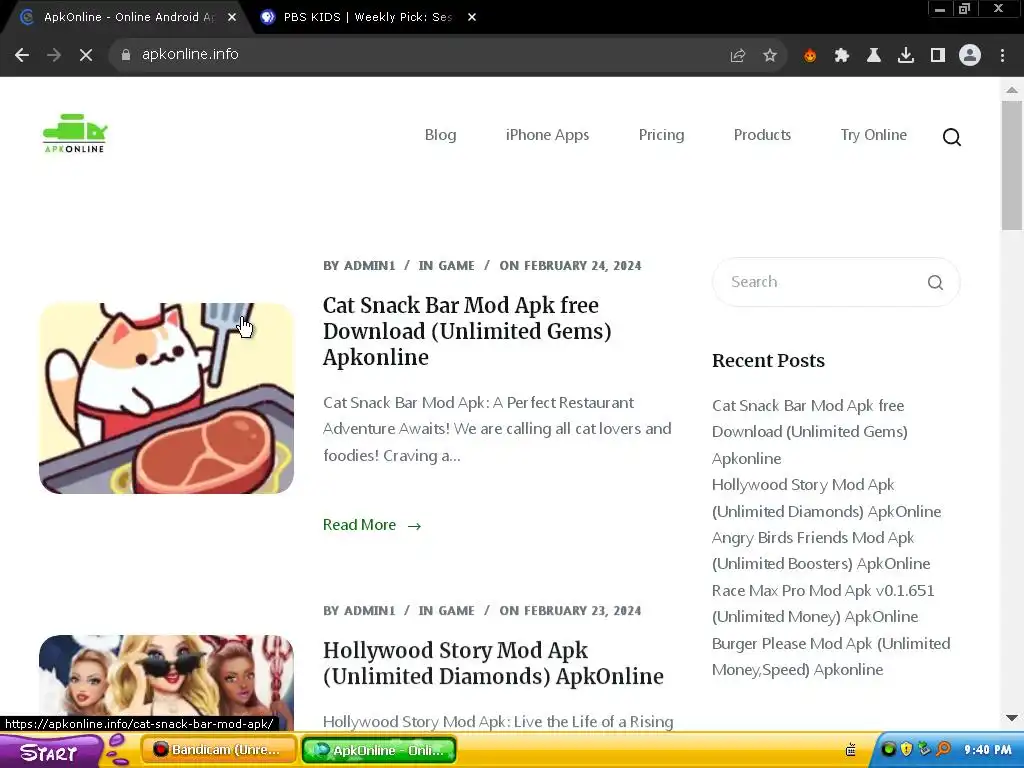The height and width of the screenshot is (768, 1024).
Task: Click the header magnifier search icon
Action: tap(952, 136)
